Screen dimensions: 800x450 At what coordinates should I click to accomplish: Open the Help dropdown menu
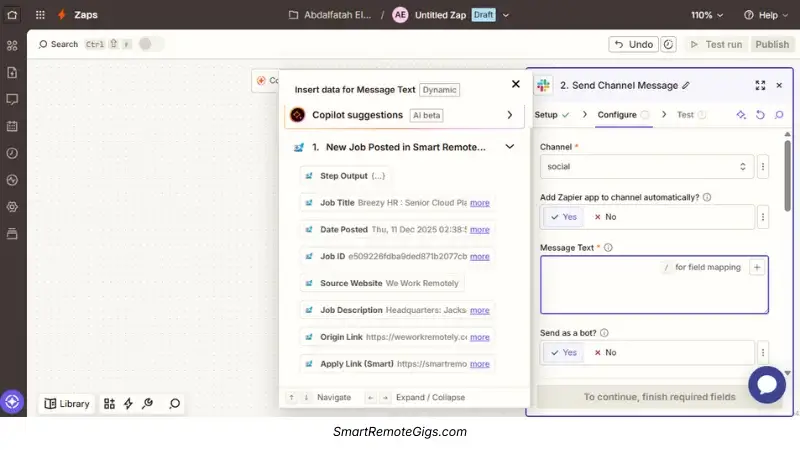[x=766, y=15]
